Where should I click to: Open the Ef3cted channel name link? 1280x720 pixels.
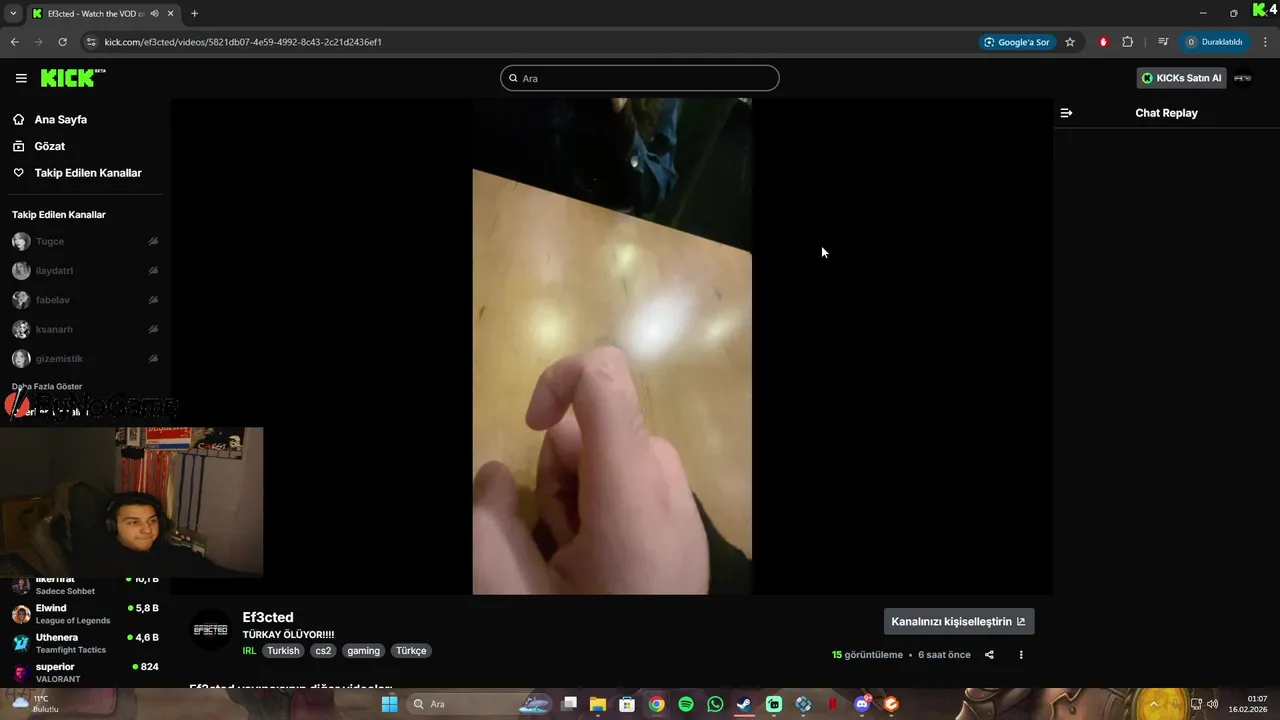(x=268, y=617)
